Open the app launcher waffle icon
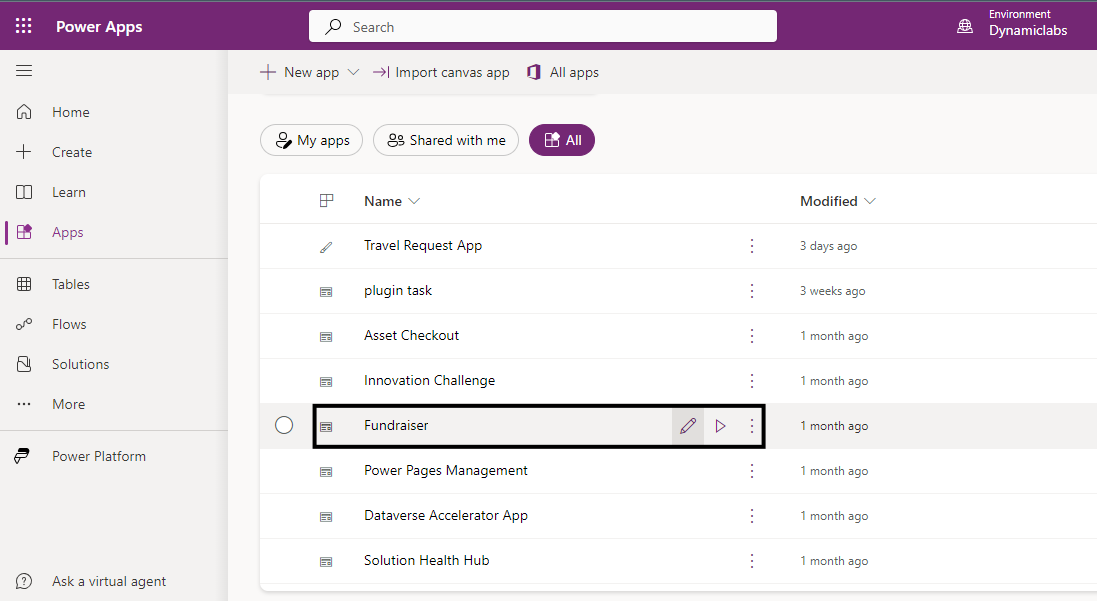Image resolution: width=1097 pixels, height=601 pixels. [x=24, y=27]
